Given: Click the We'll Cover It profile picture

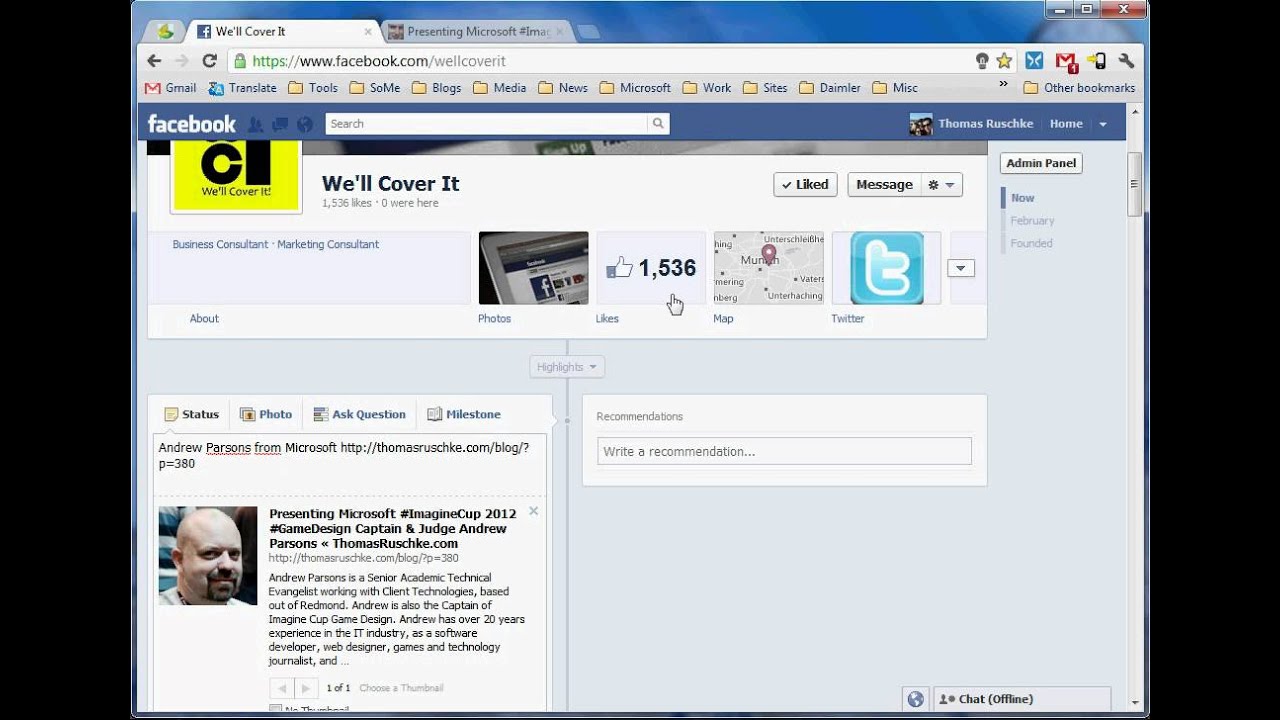Looking at the screenshot, I should coord(237,176).
